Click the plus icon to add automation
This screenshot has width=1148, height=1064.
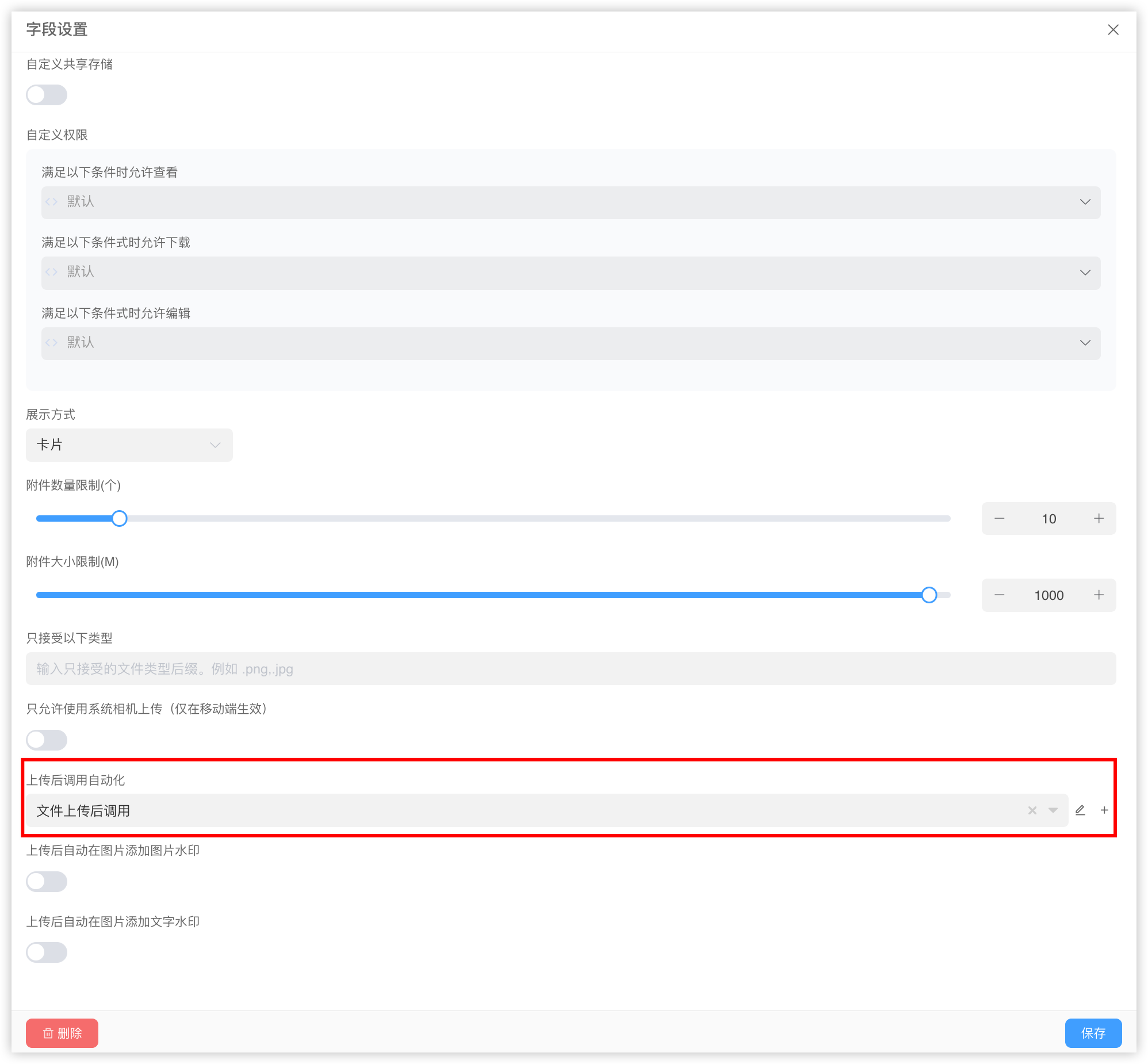1104,810
